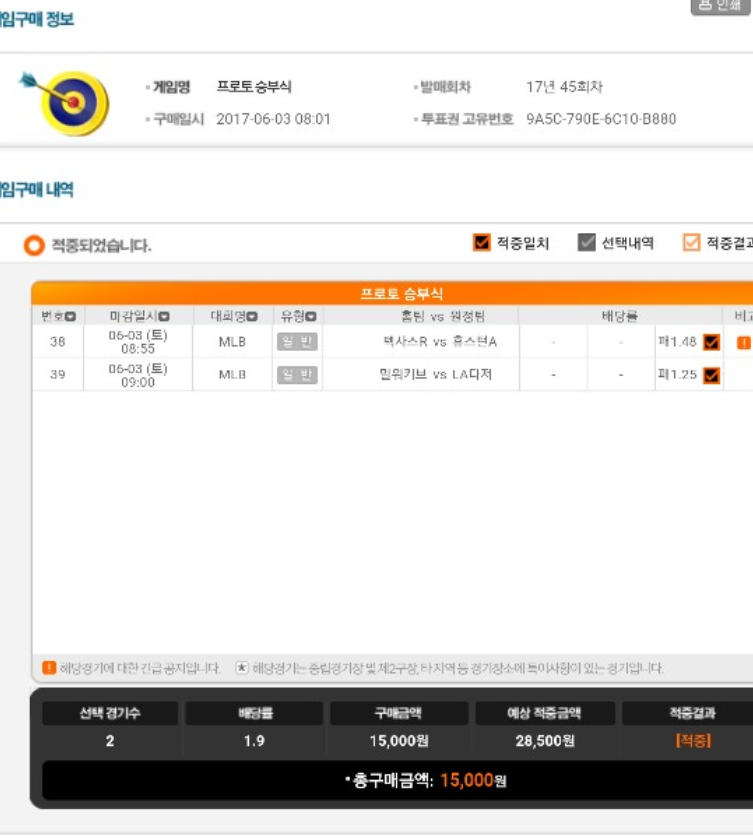Click the combined odds value 1.9
Viewport: 753px width, 838px height.
[x=254, y=741]
